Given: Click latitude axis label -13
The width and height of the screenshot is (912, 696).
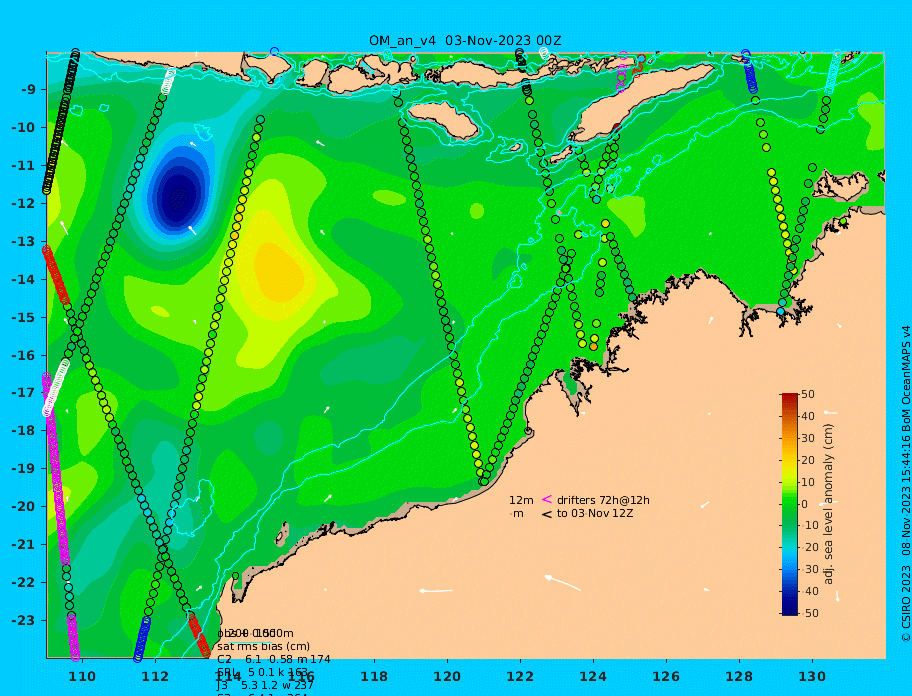Looking at the screenshot, I should point(24,241).
